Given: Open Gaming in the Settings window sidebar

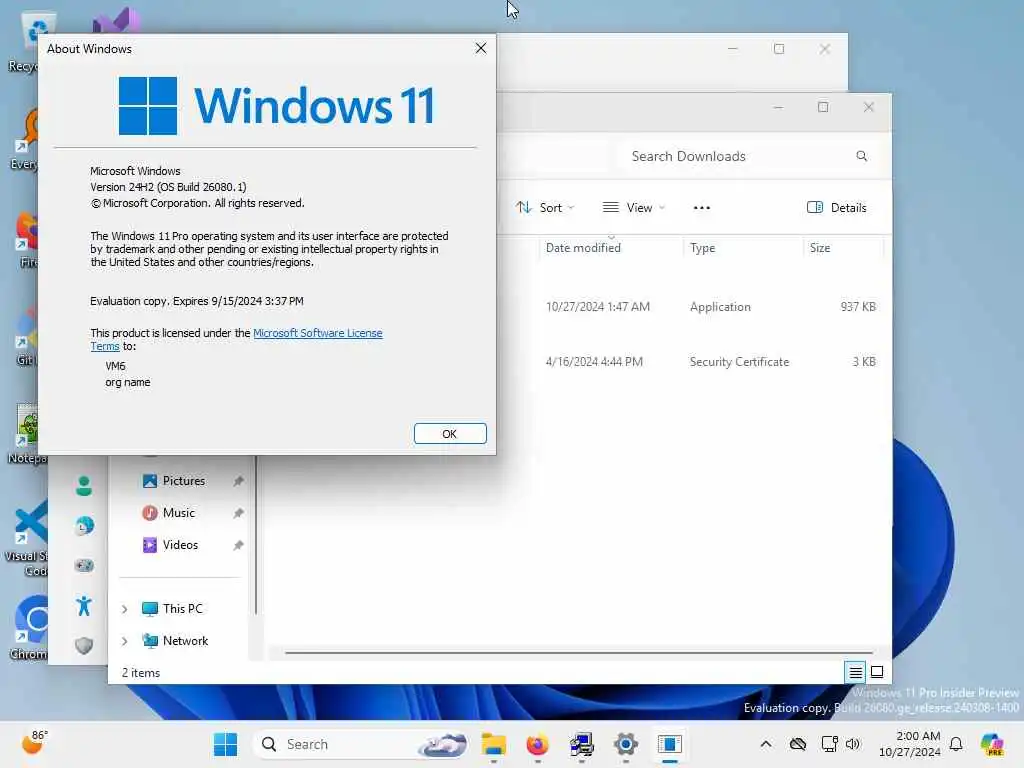Looking at the screenshot, I should [84, 566].
